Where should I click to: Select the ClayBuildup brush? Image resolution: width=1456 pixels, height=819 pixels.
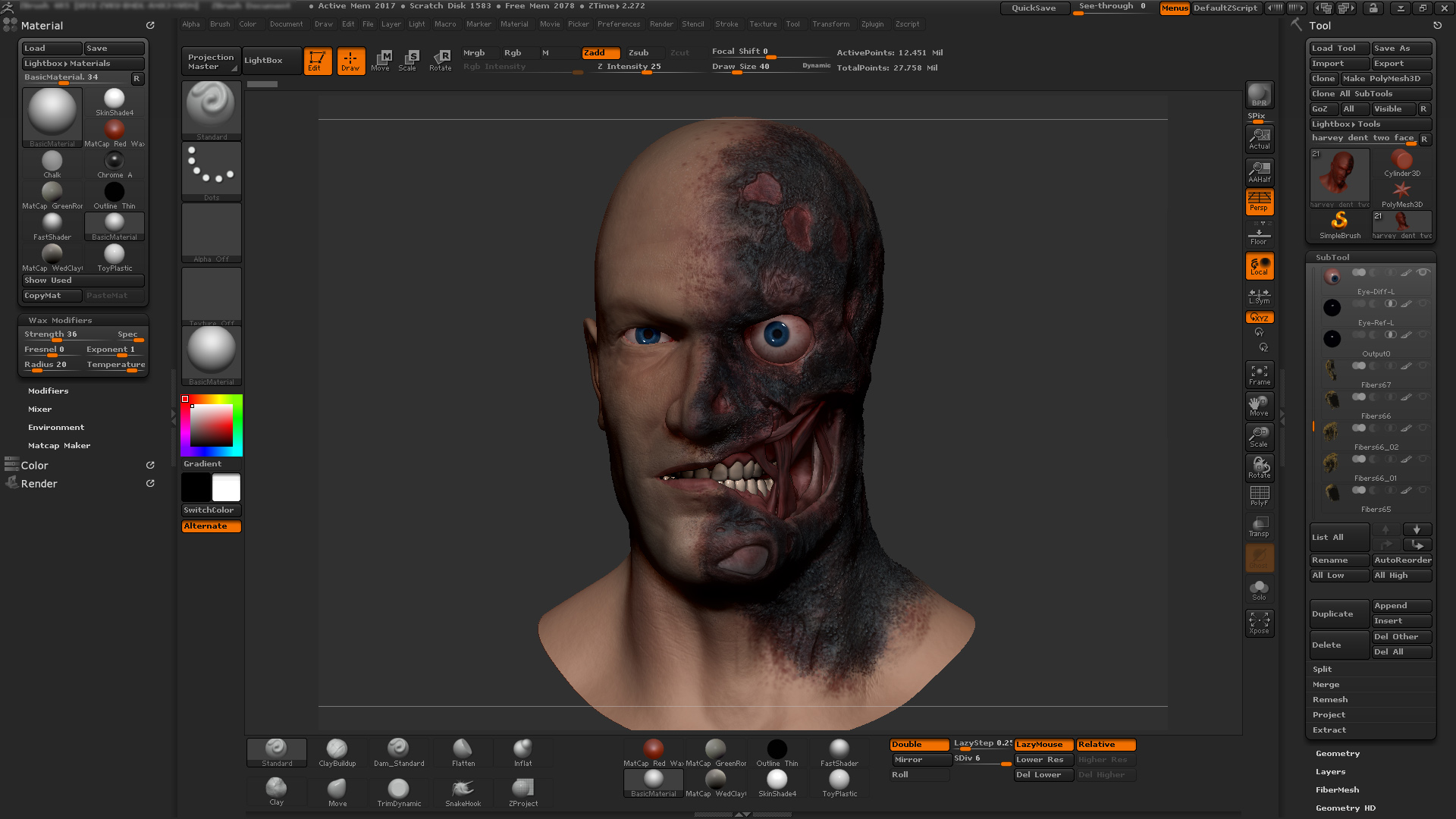(337, 753)
